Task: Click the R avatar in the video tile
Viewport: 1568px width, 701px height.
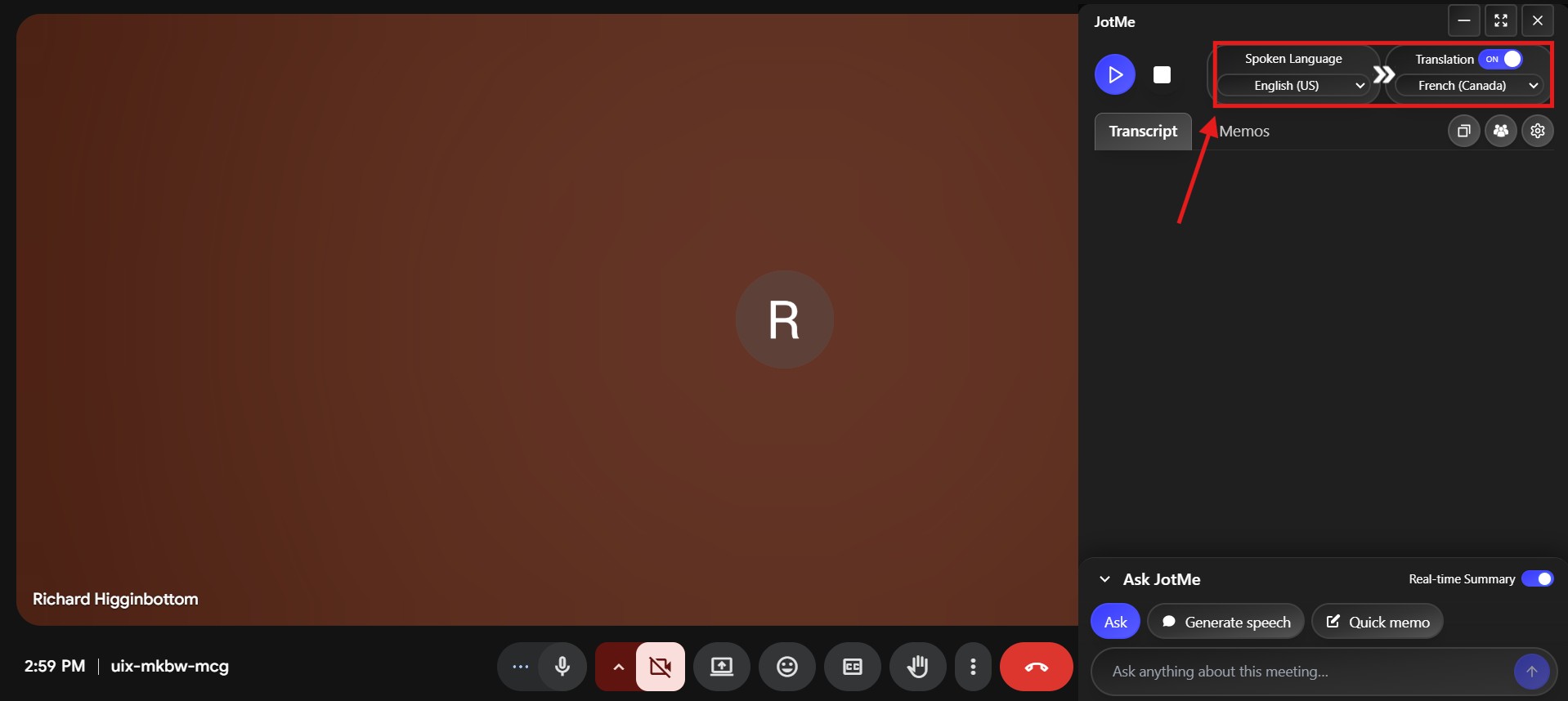Action: point(784,319)
